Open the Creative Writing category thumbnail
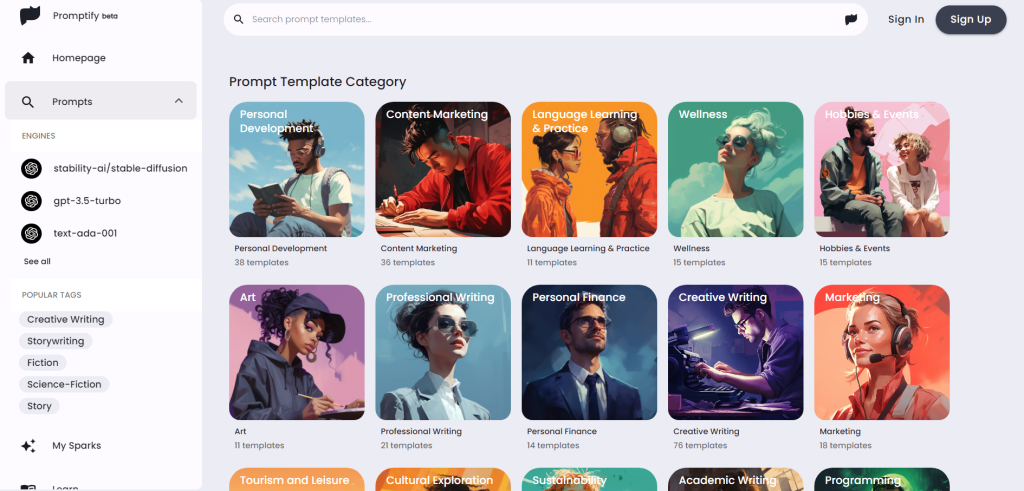Screen dimensions: 1024x491 pos(735,352)
